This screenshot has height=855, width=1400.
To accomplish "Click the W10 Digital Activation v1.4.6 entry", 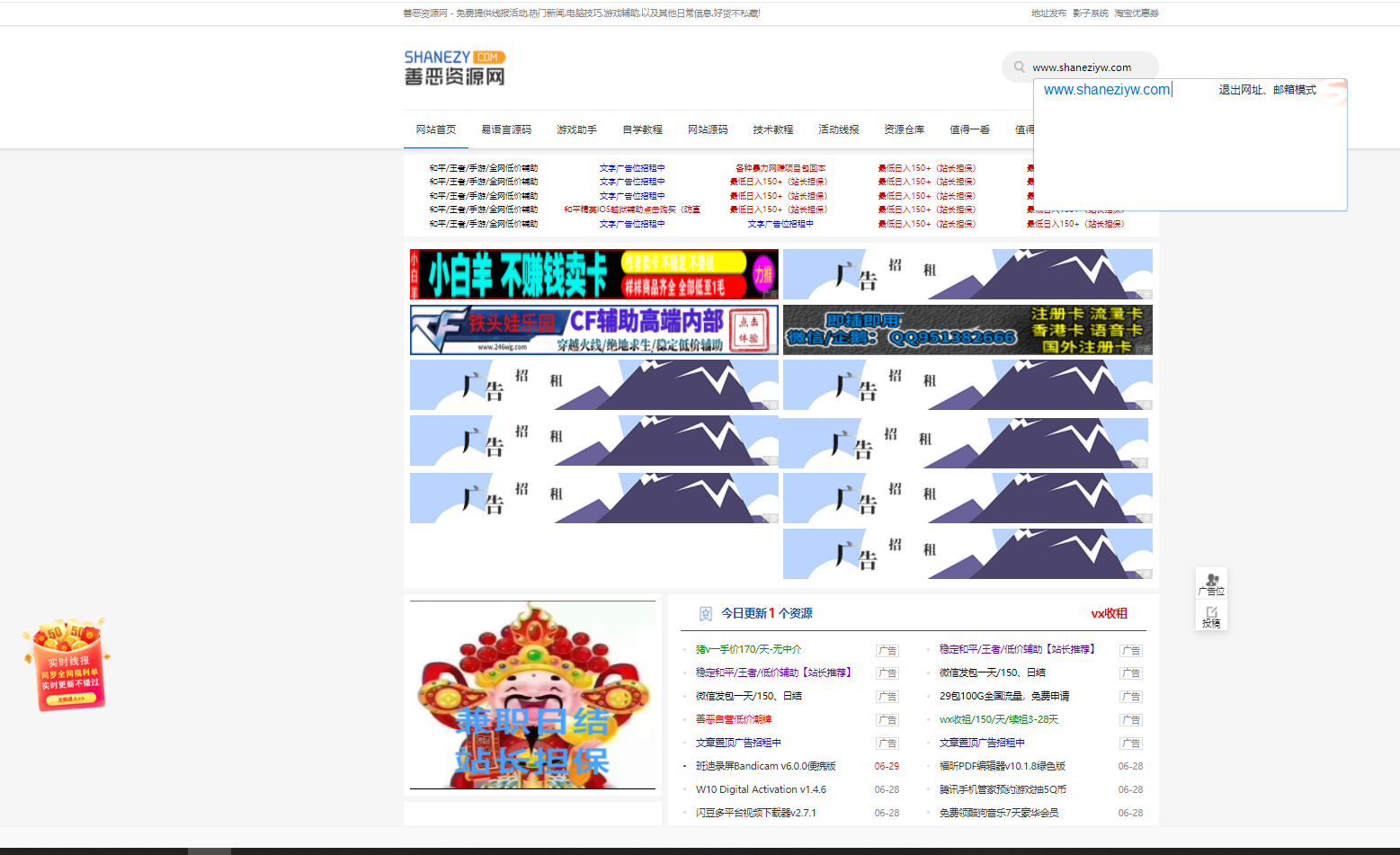I will tap(760, 789).
